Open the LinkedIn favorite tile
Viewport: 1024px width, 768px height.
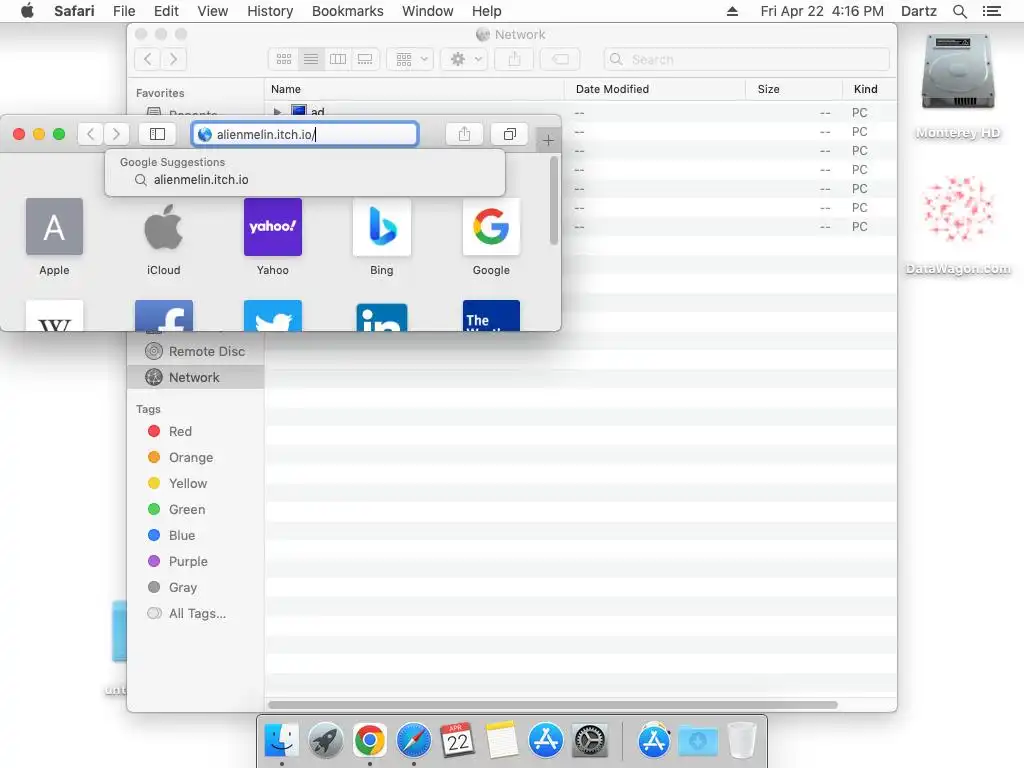click(382, 316)
